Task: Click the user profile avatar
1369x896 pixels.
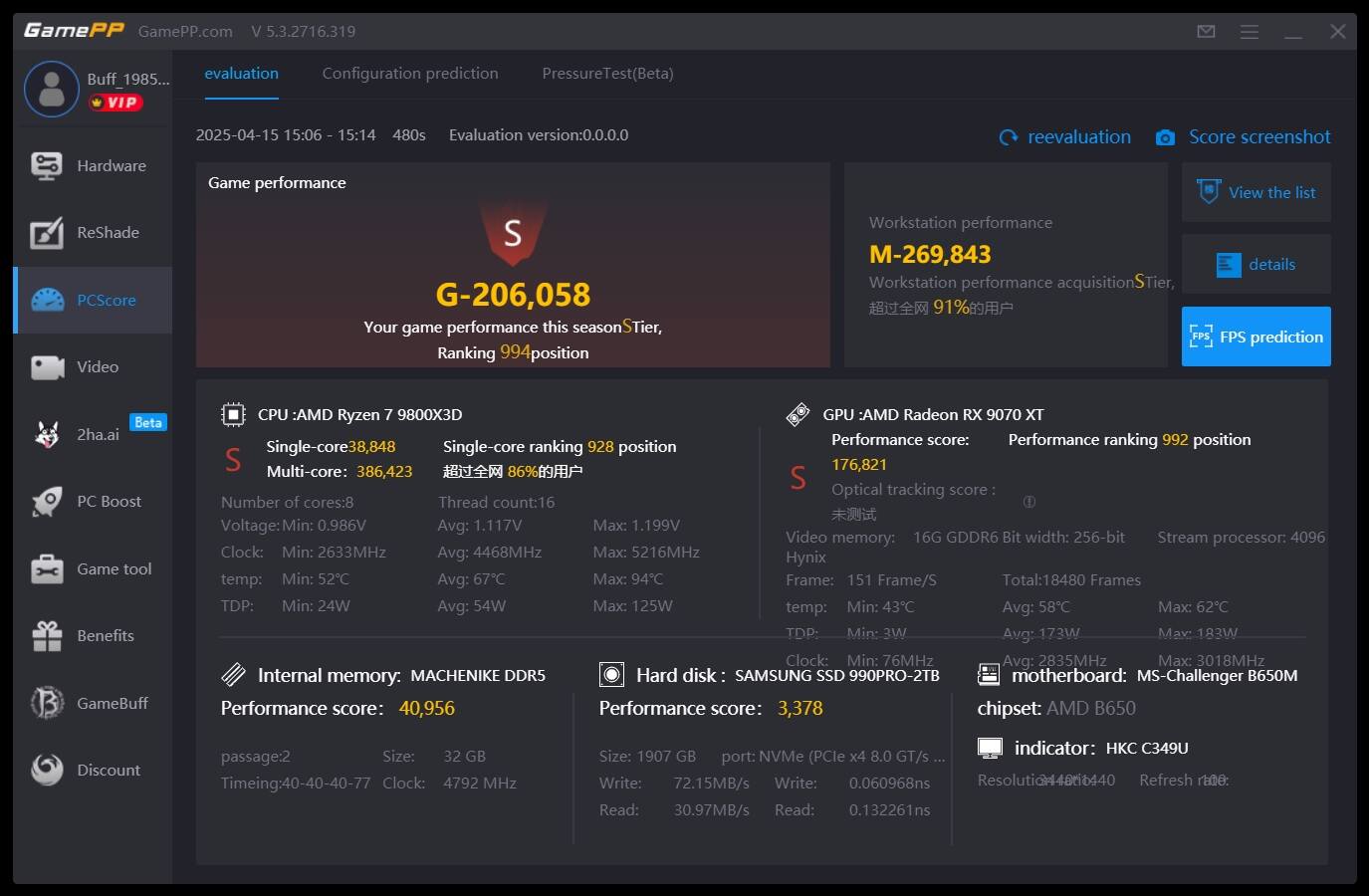Action: click(x=52, y=89)
